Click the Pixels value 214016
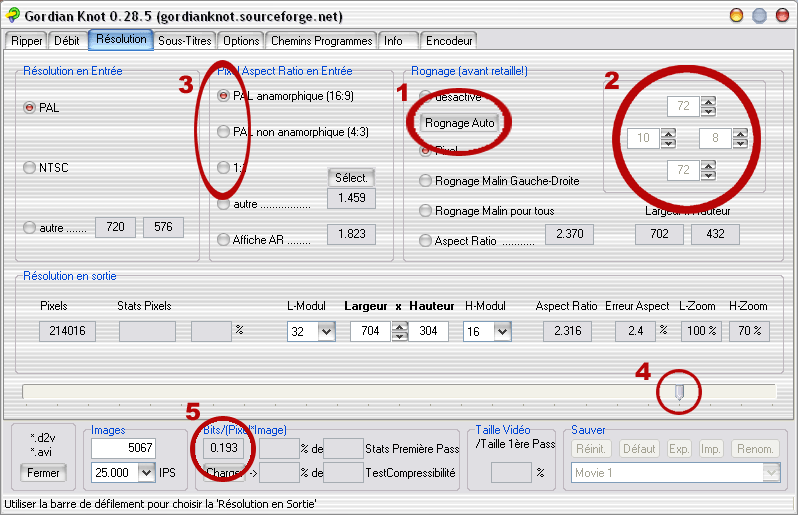The height and width of the screenshot is (515, 798). pos(67,331)
